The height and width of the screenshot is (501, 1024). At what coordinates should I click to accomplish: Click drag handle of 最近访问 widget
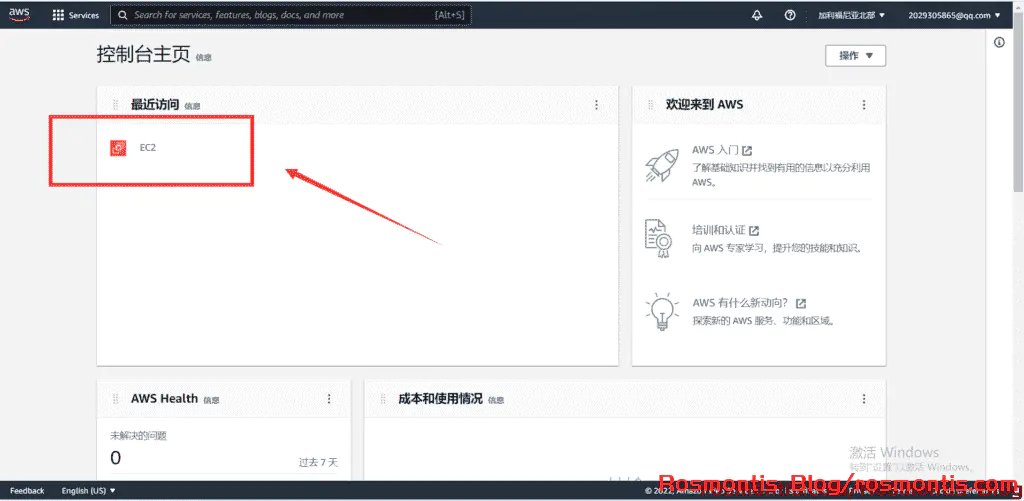point(116,105)
